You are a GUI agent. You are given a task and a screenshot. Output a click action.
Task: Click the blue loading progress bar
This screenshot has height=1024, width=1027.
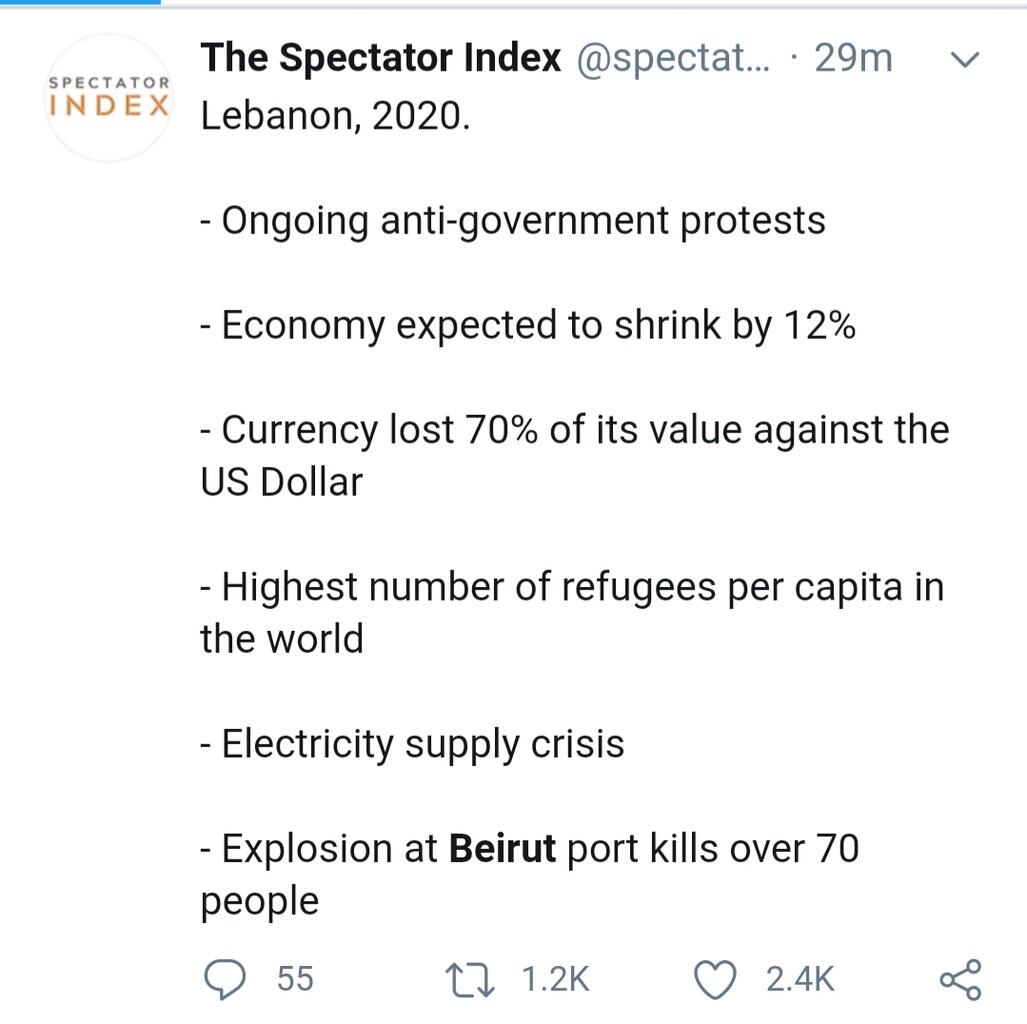click(80, 2)
